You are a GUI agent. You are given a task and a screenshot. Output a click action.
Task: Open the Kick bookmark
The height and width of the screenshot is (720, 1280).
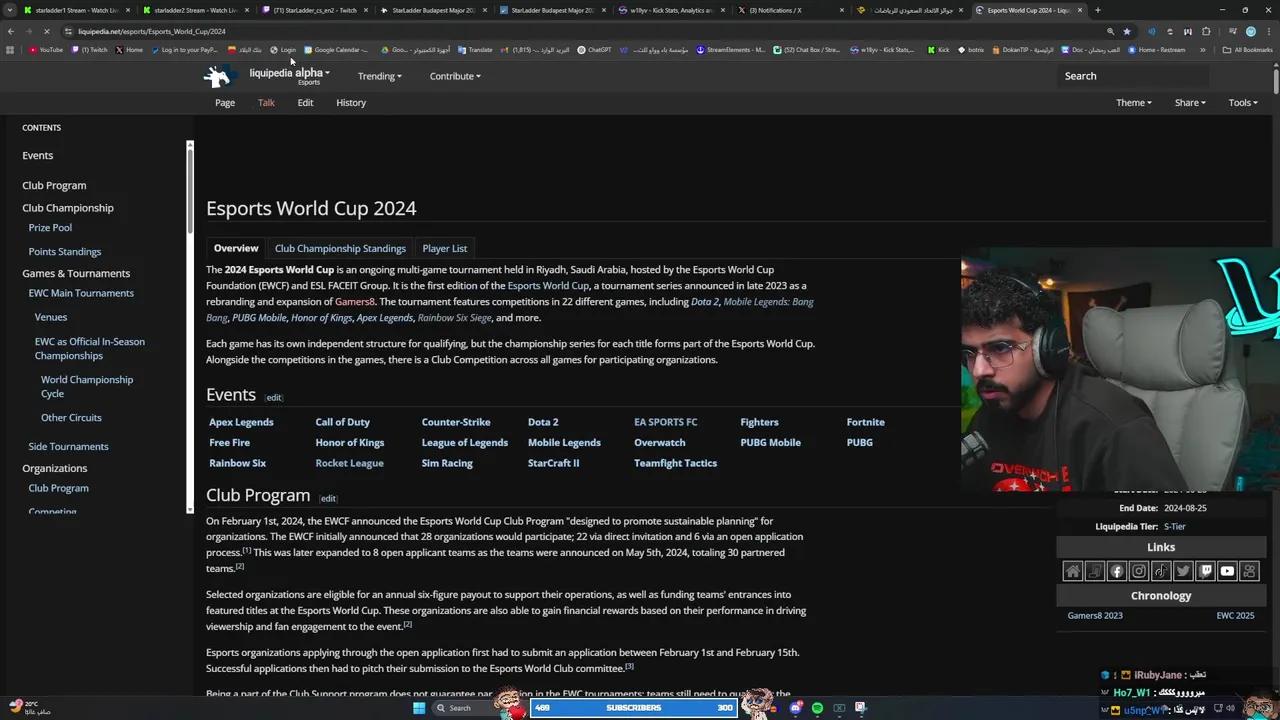coord(939,49)
